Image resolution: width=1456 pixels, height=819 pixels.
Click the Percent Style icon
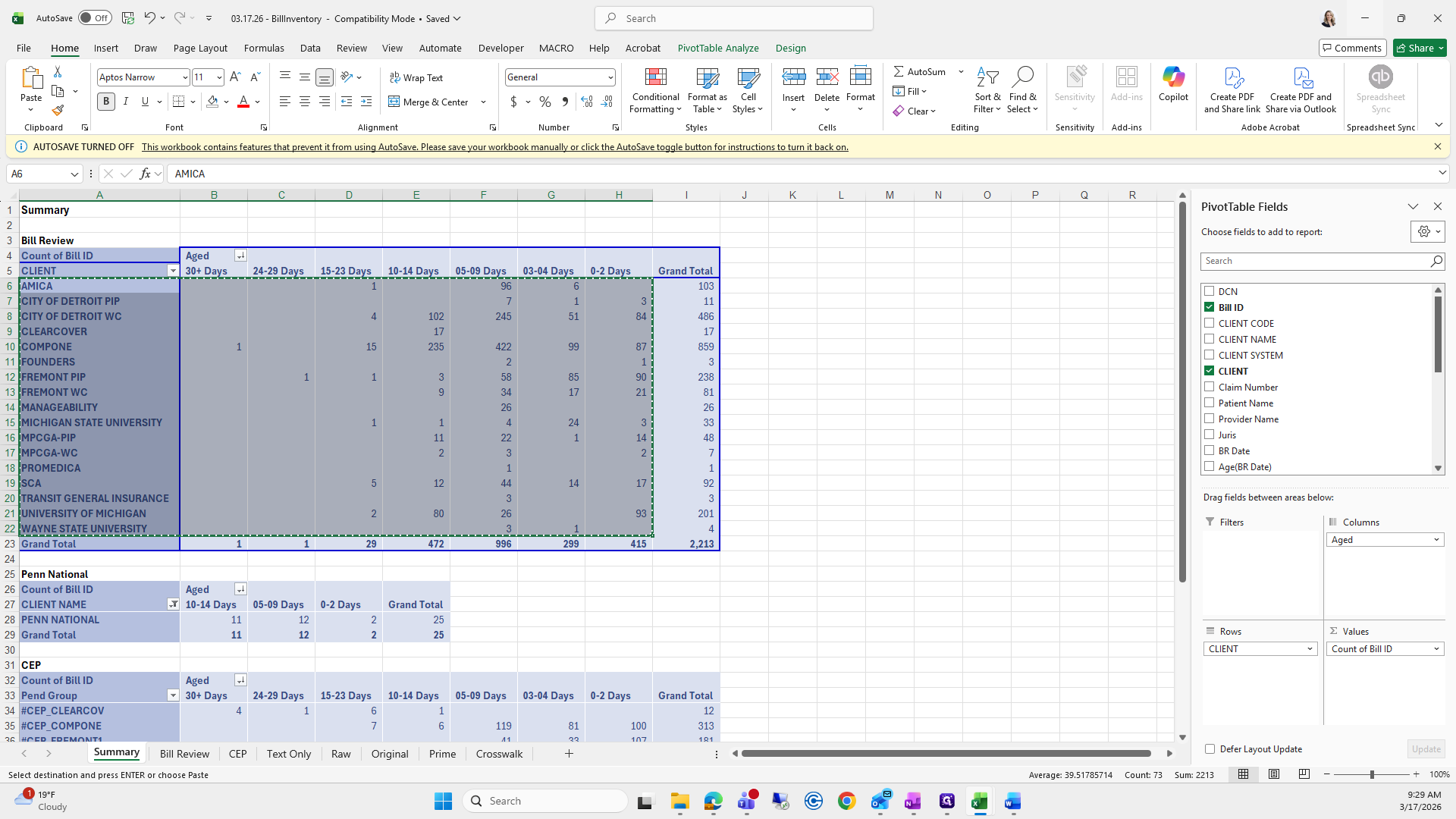pos(545,102)
